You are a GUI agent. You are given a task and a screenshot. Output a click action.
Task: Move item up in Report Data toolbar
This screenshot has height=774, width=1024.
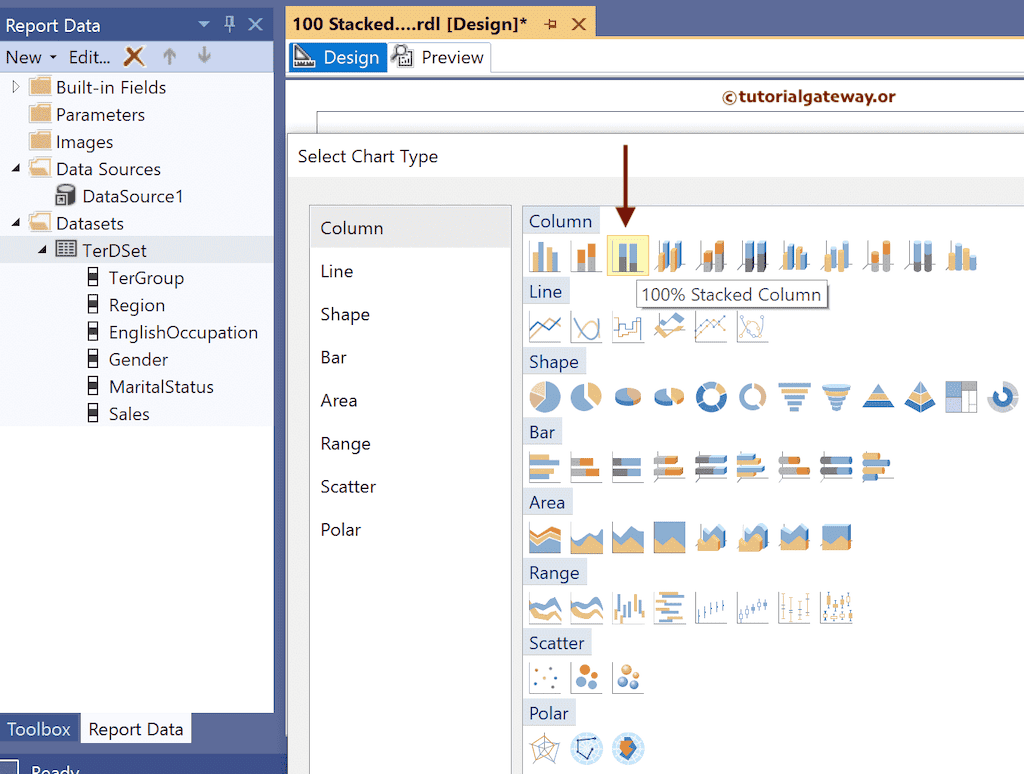coord(169,56)
